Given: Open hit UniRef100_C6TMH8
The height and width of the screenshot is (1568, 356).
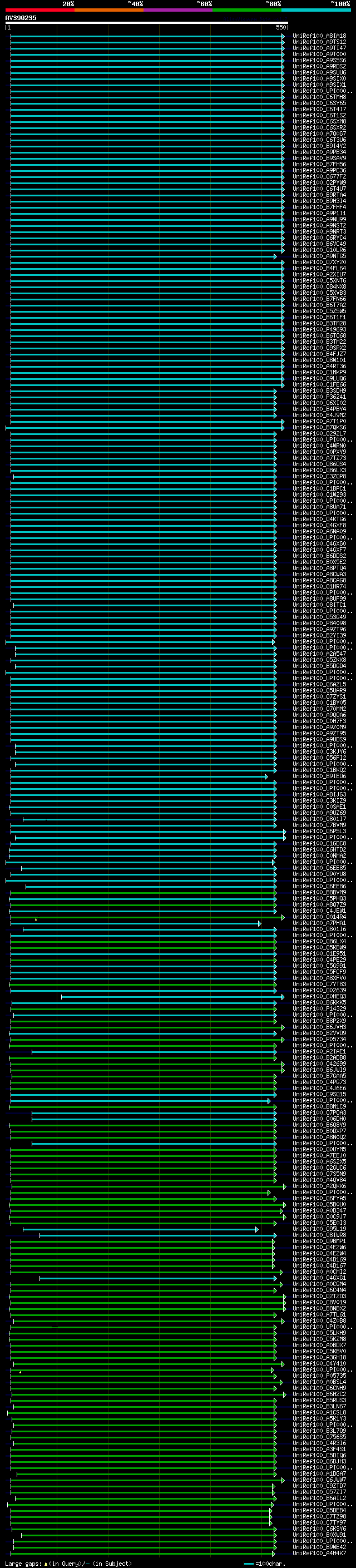Looking at the screenshot, I should coord(319,97).
